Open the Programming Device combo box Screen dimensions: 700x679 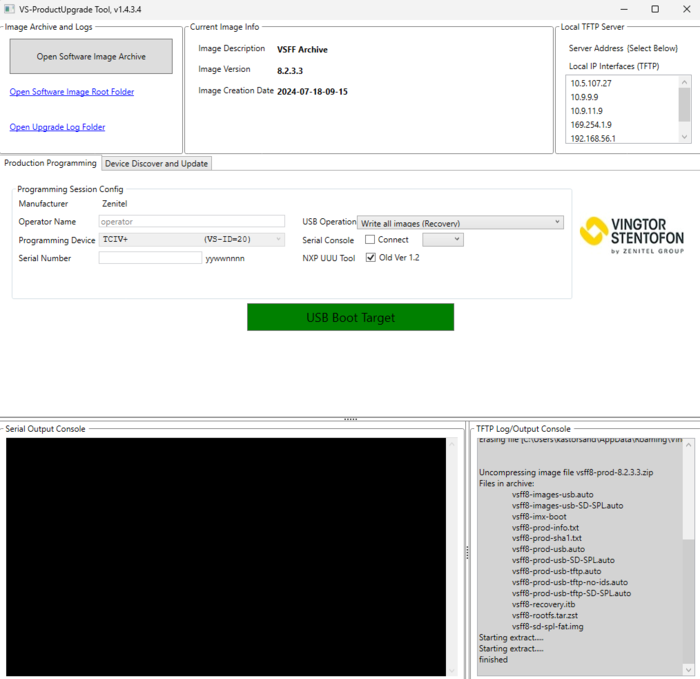[277, 240]
